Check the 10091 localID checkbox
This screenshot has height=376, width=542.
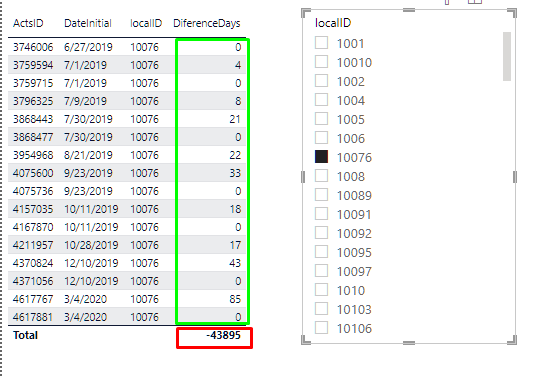coord(321,214)
